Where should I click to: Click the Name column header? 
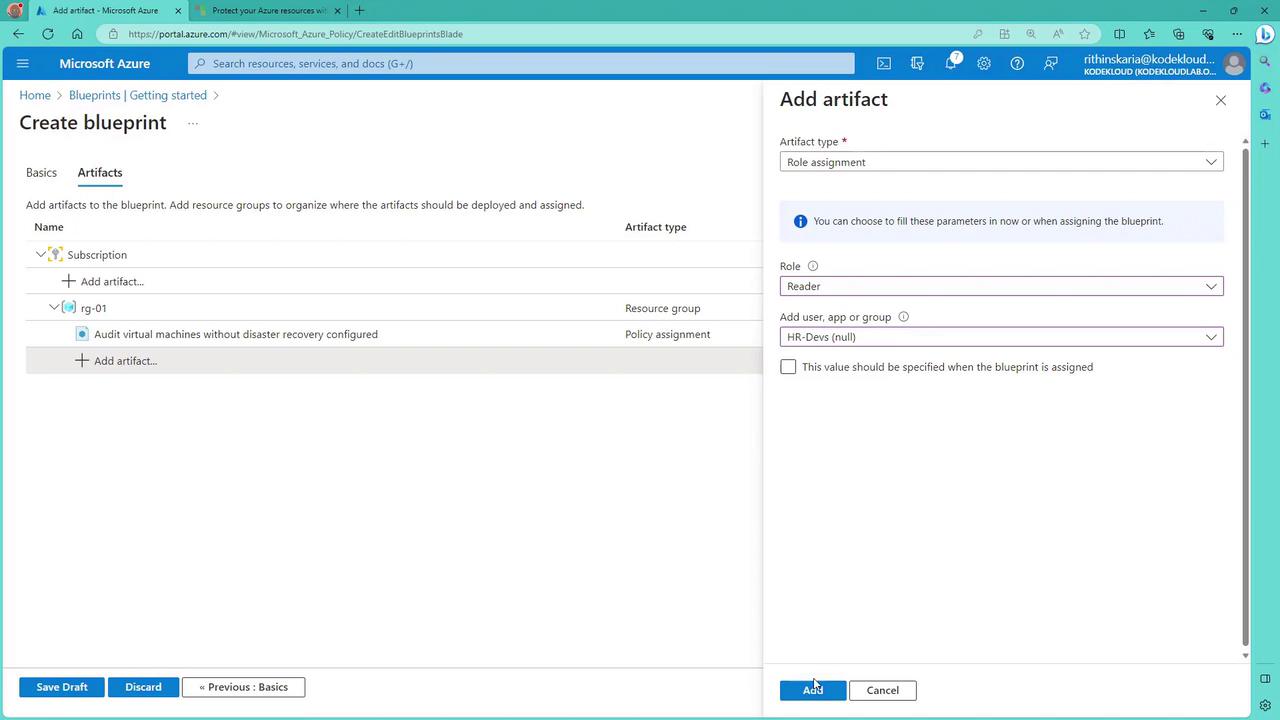point(48,227)
